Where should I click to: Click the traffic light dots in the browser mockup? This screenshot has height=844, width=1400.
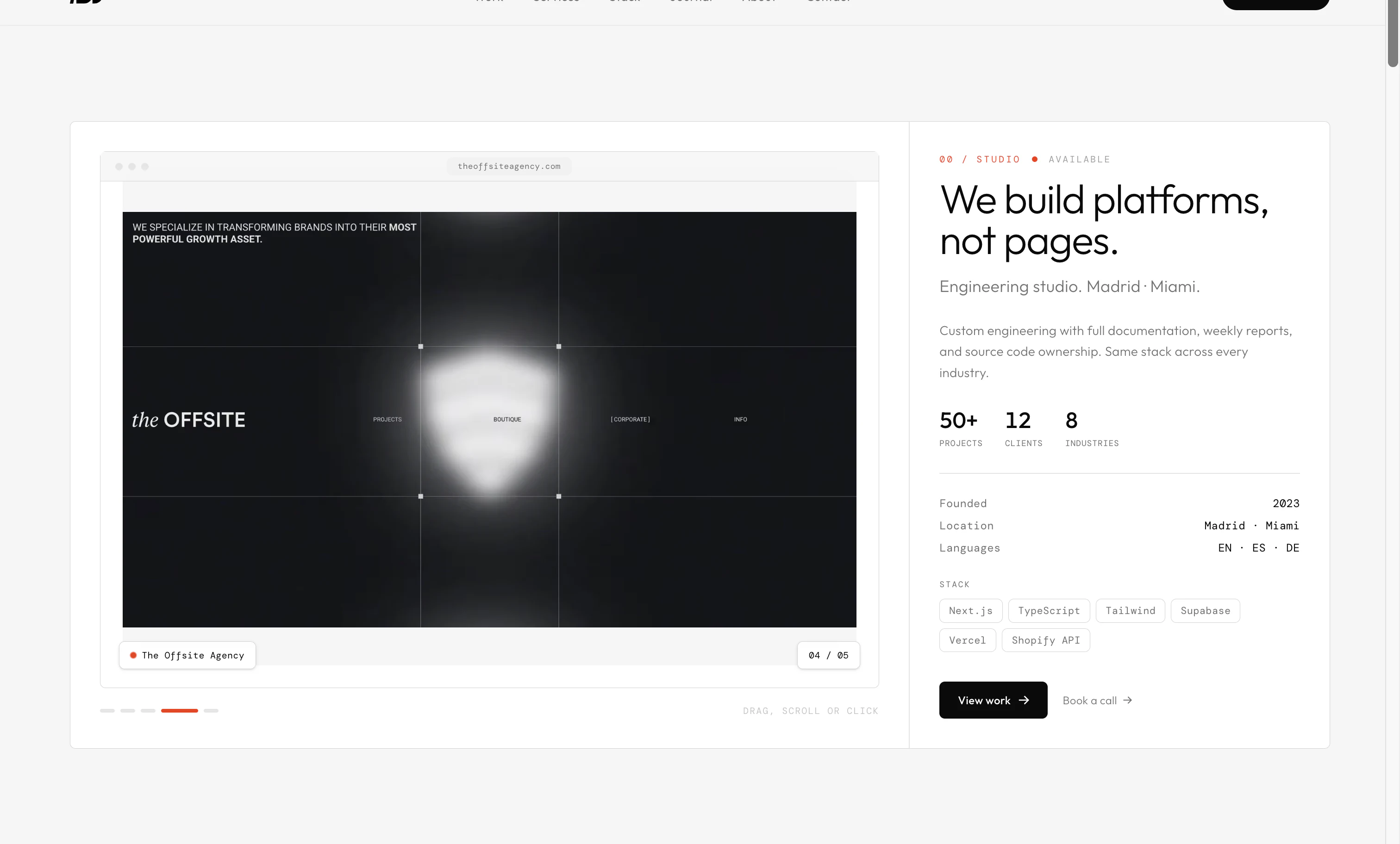132,167
